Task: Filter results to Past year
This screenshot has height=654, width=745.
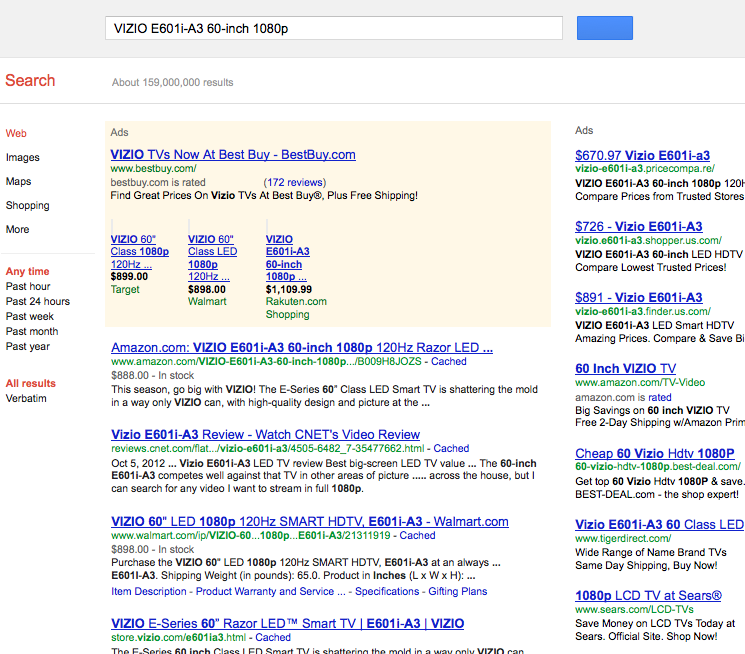Action: pyautogui.click(x=28, y=346)
